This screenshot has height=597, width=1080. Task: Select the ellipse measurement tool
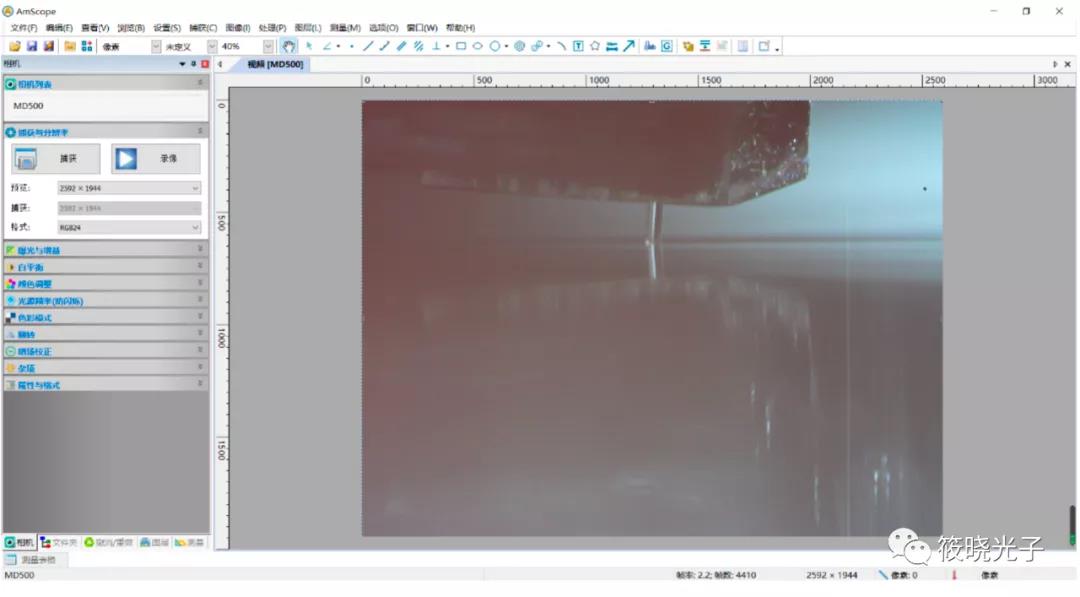pos(478,46)
